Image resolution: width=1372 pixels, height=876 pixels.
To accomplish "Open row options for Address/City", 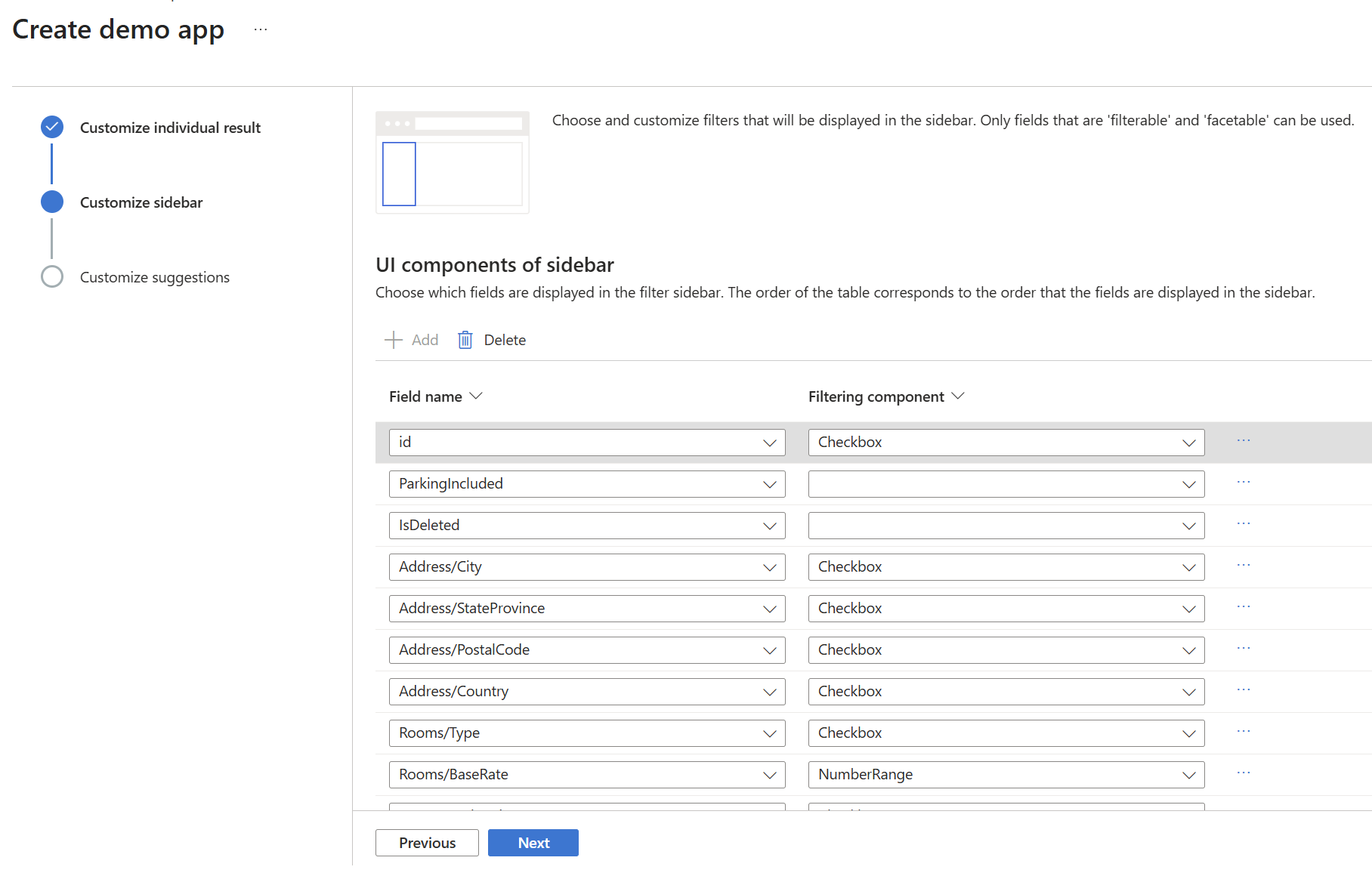I will (1244, 565).
